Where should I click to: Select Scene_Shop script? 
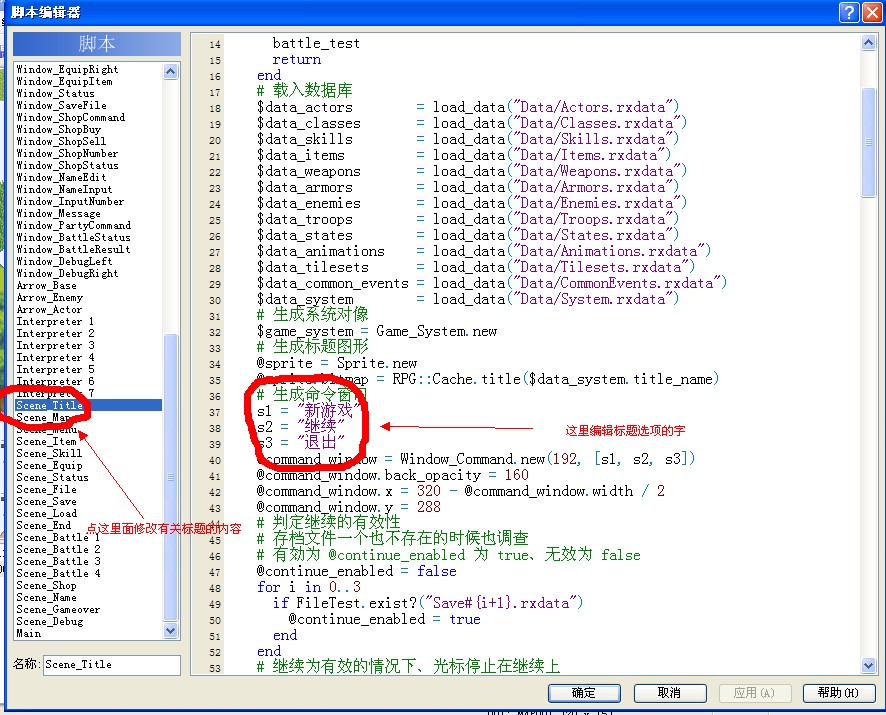click(46, 586)
